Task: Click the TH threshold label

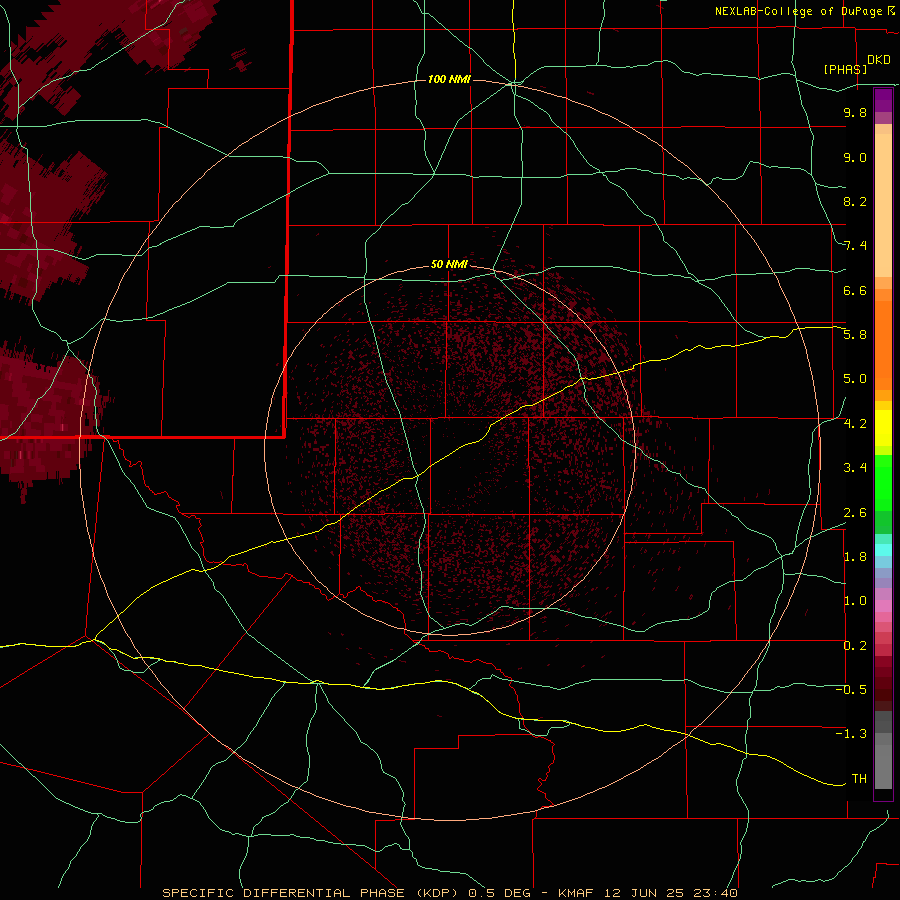Action: coord(859,779)
